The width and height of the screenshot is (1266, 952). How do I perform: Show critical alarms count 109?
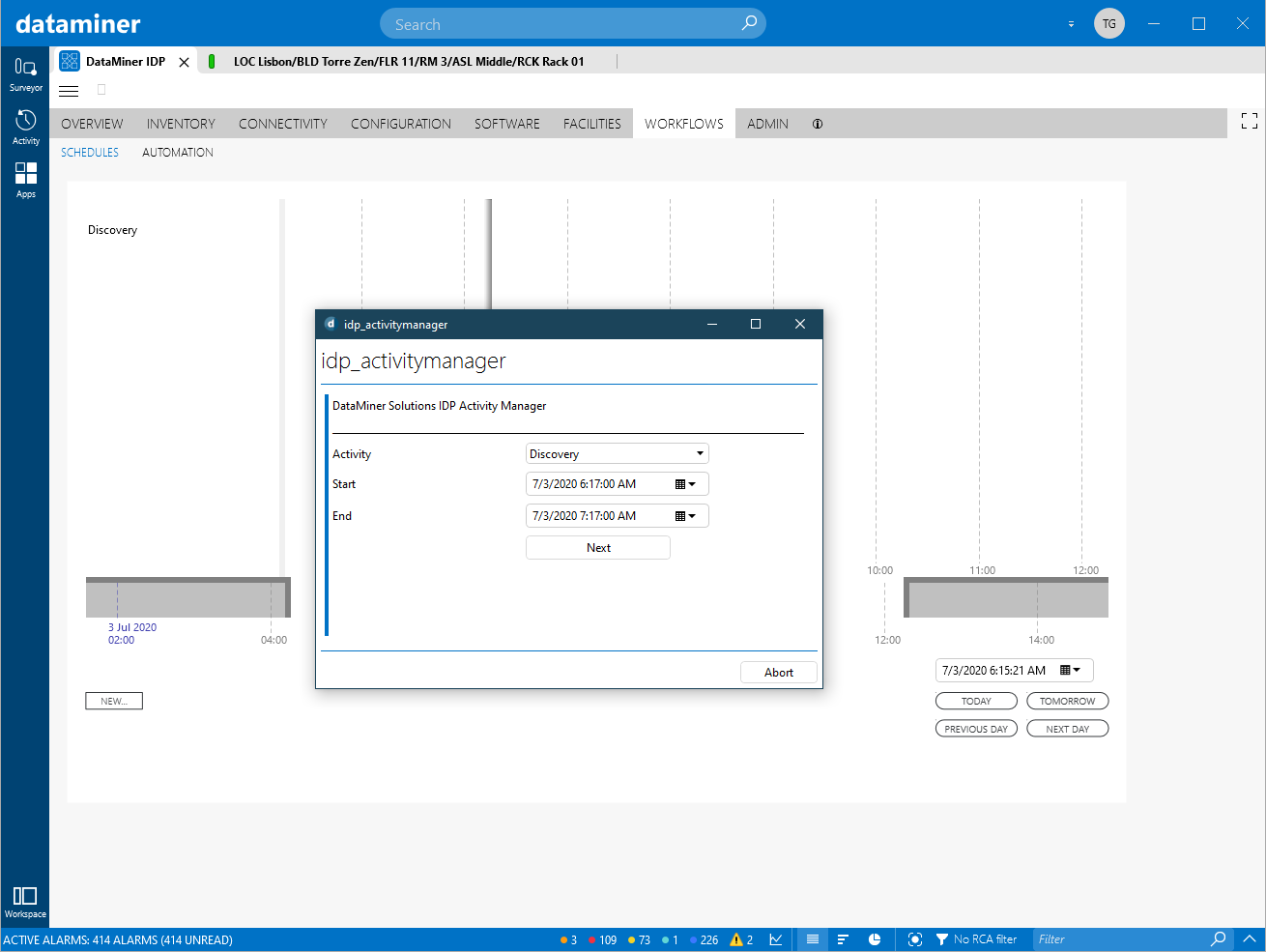(602, 939)
